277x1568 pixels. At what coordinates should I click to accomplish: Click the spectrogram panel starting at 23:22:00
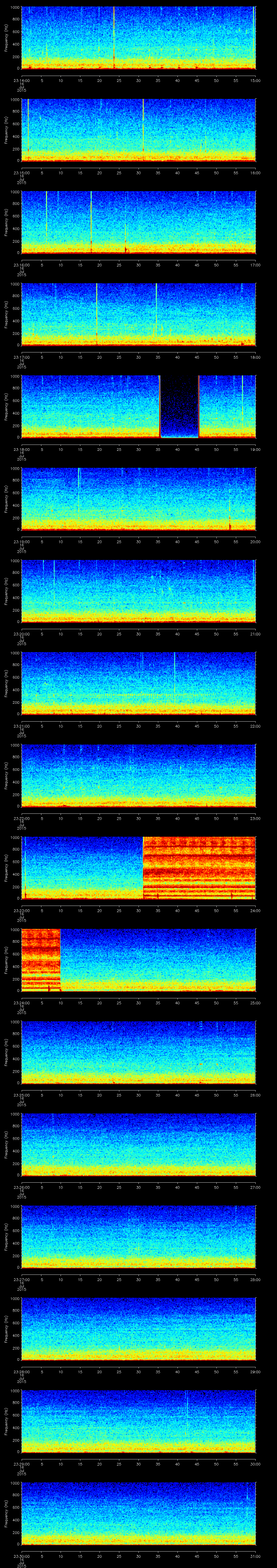tap(139, 775)
